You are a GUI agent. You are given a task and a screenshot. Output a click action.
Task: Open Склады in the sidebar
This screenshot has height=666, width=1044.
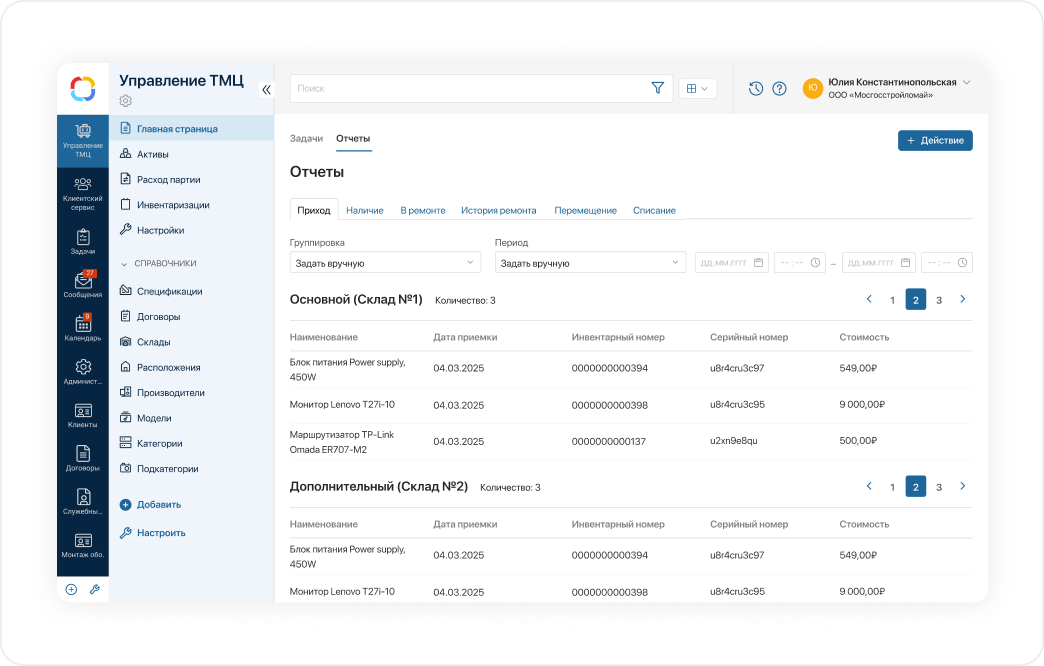(x=153, y=342)
